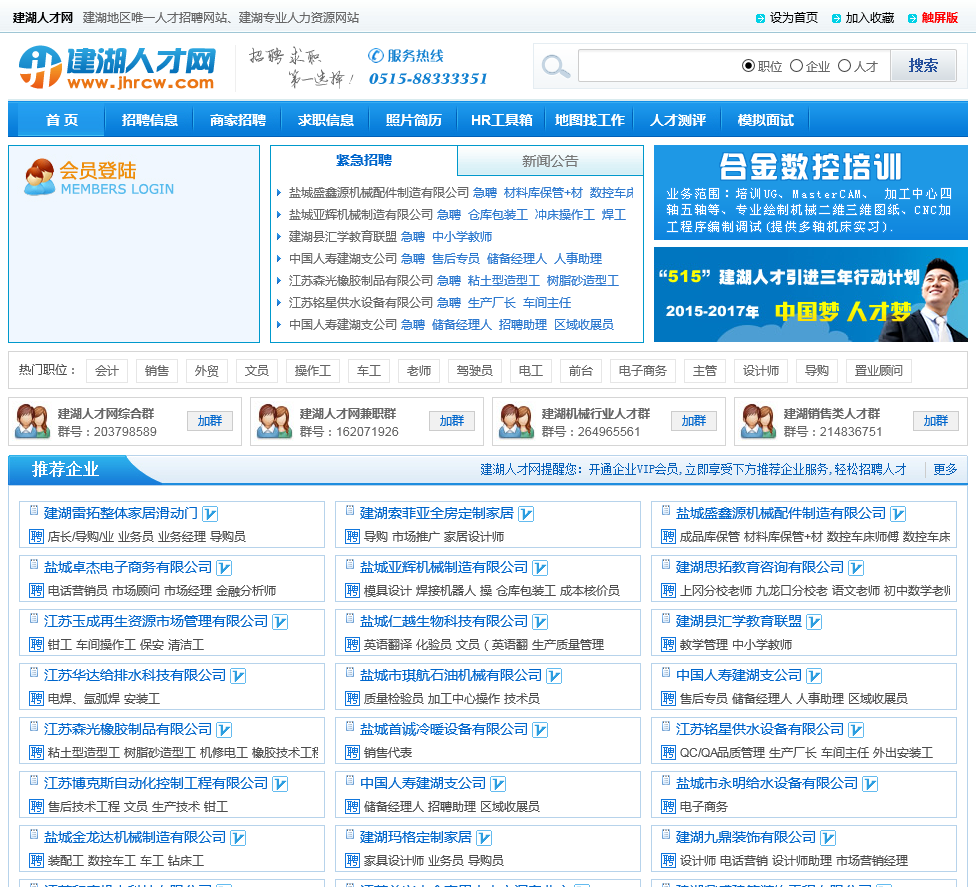The width and height of the screenshot is (976, 887).
Task: Click VIP badge next to 建湖索菲亚全房定制家居
Action: (526, 514)
